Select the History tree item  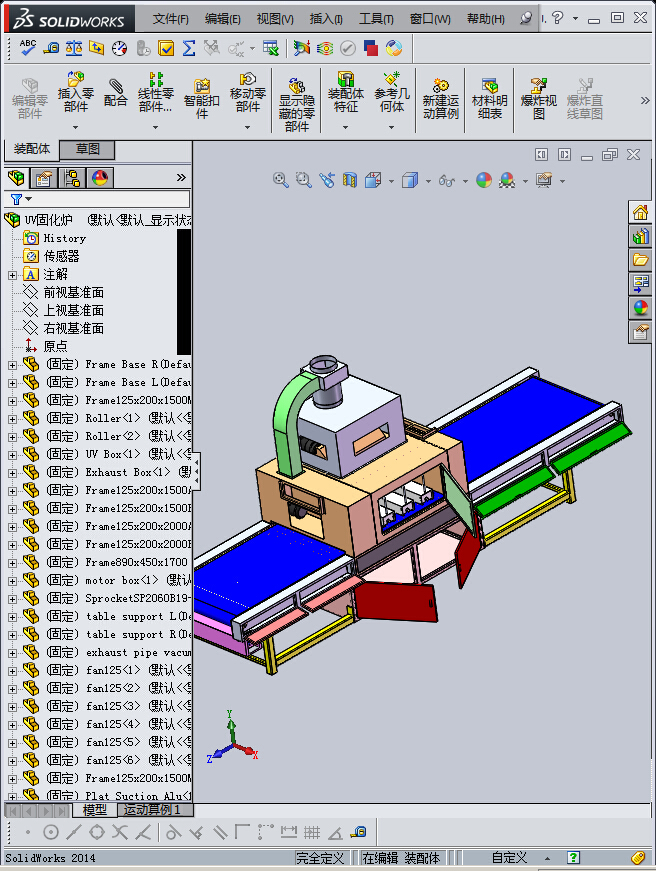click(64, 238)
